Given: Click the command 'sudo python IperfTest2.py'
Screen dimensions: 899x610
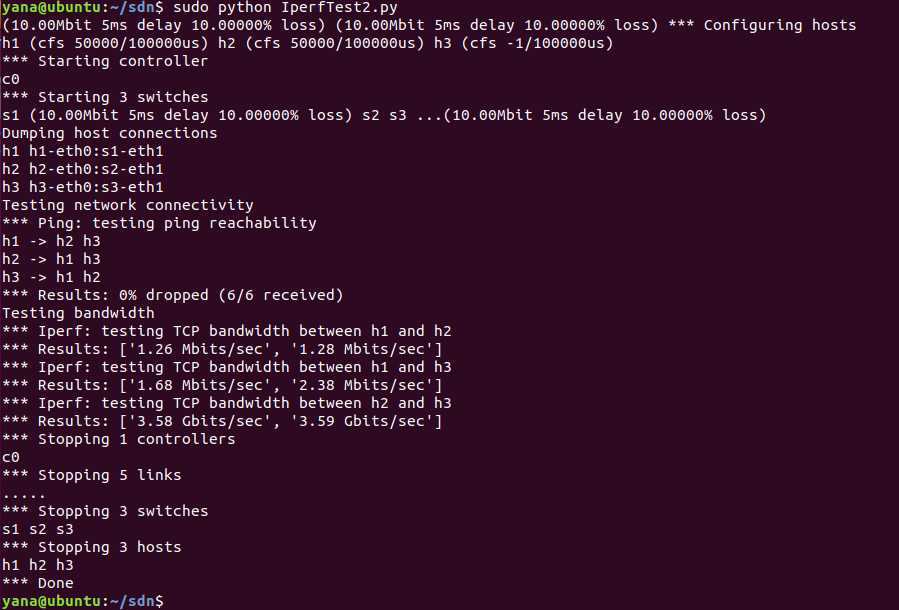Looking at the screenshot, I should pyautogui.click(x=285, y=7).
